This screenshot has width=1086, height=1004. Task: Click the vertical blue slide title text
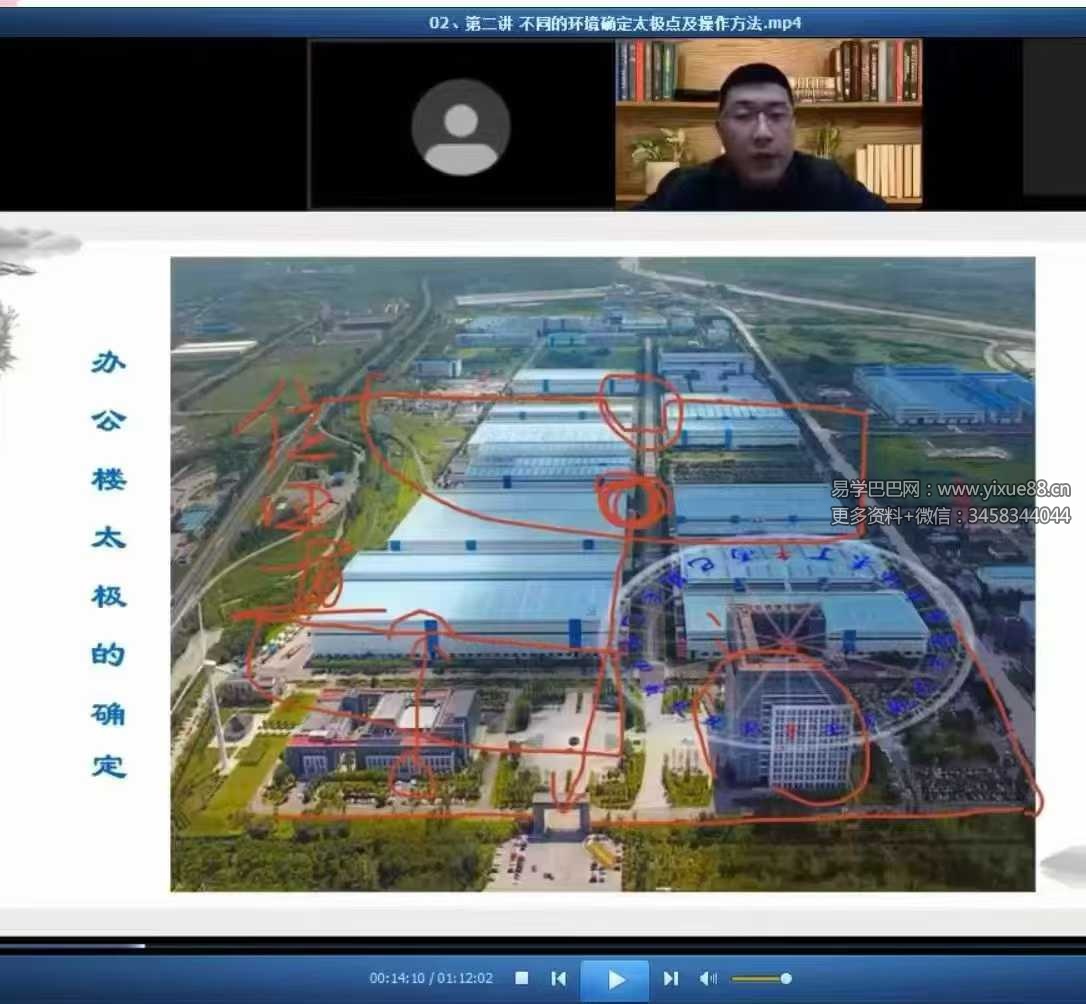click(108, 565)
